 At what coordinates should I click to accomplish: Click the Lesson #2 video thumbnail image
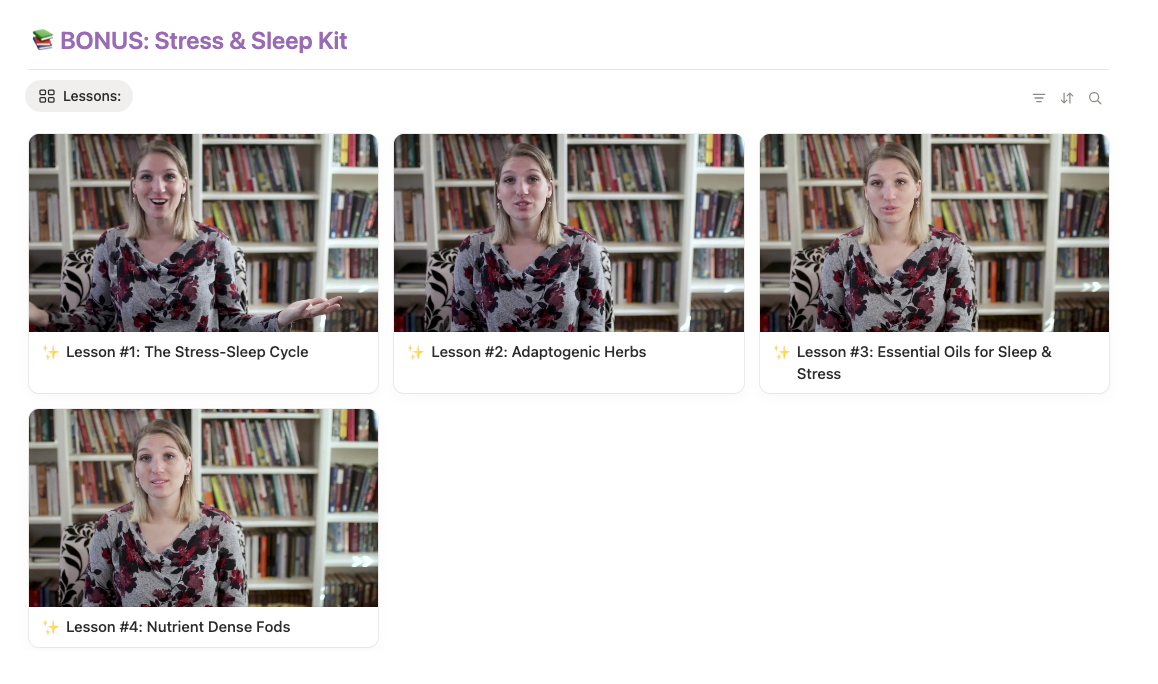pos(568,232)
